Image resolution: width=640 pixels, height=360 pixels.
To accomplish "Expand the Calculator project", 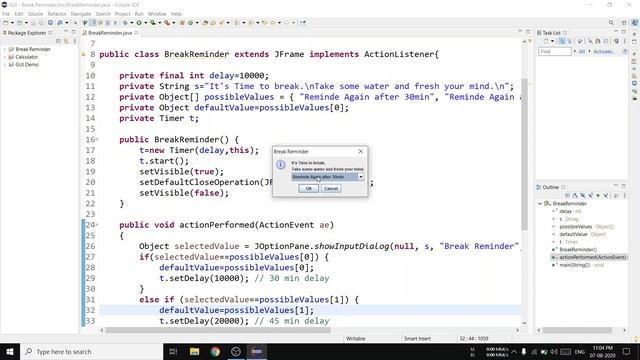I will click(x=5, y=57).
